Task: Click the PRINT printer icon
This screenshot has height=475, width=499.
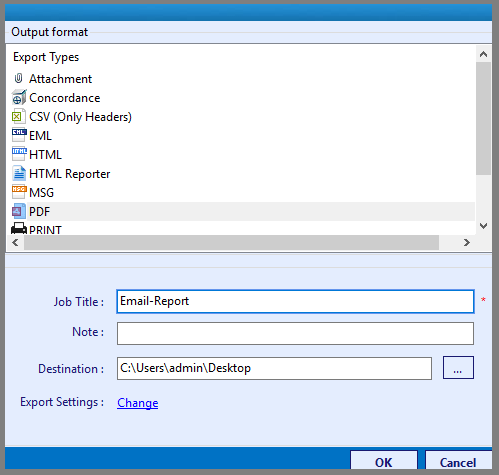Action: coord(19,229)
